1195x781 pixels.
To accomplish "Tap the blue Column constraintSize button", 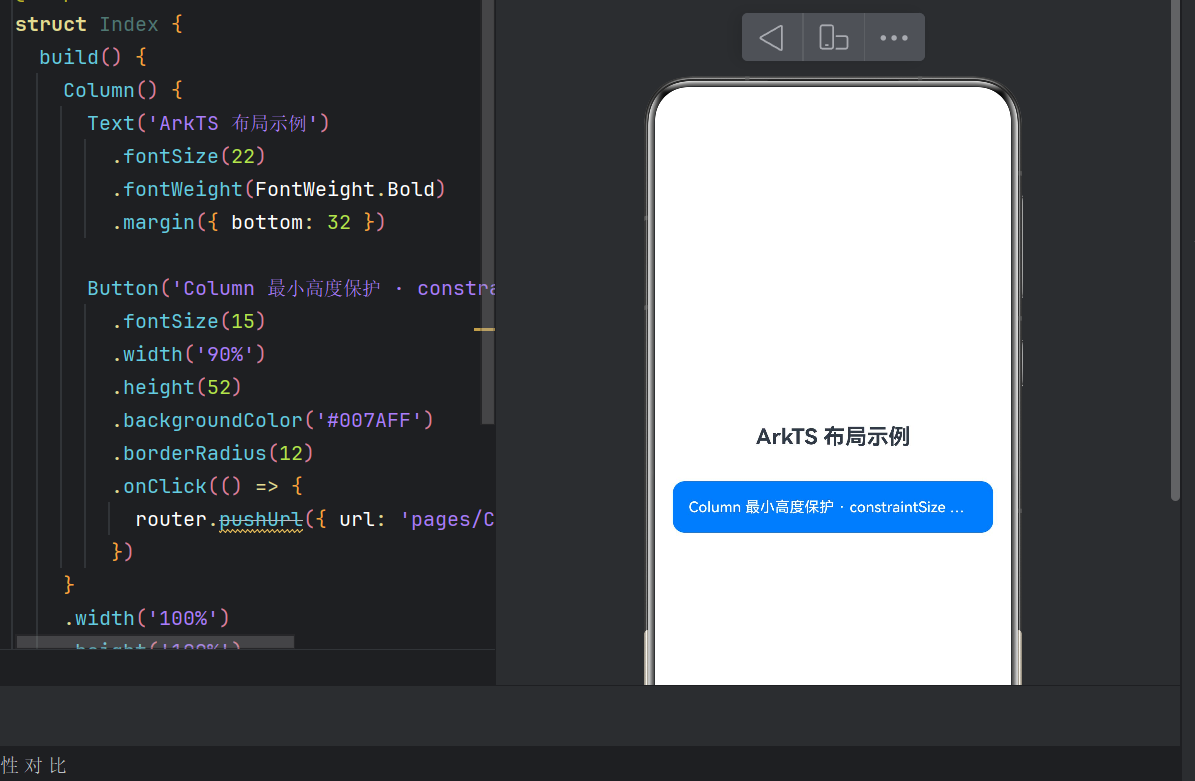I will (x=832, y=507).
